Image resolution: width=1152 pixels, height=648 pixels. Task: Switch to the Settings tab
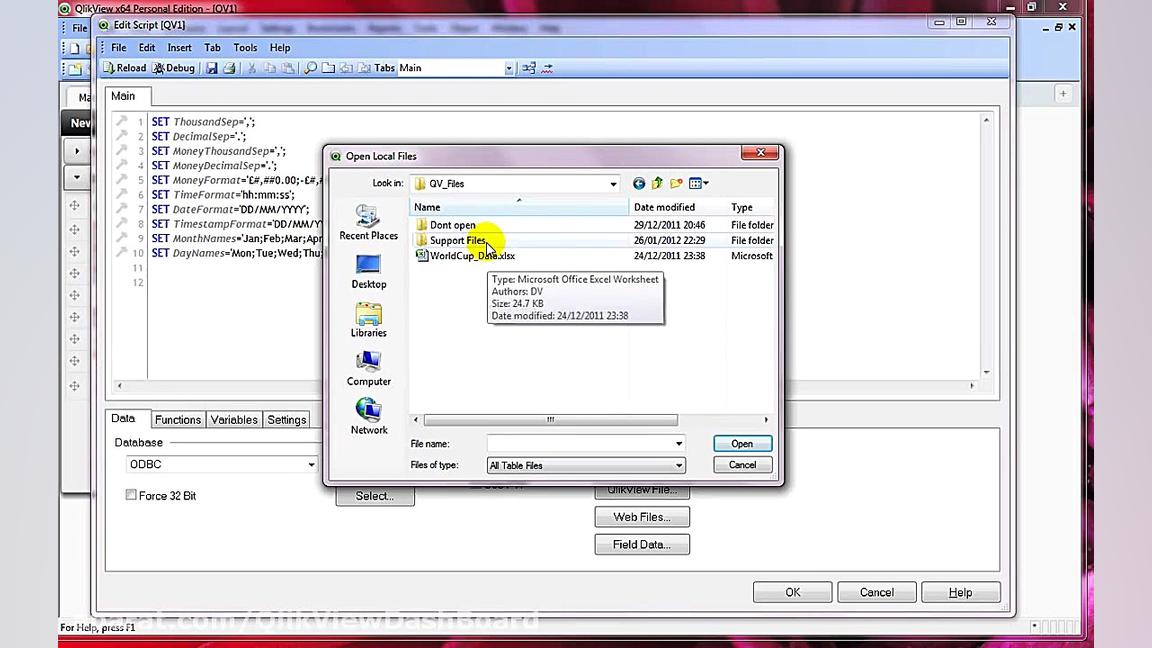click(287, 420)
